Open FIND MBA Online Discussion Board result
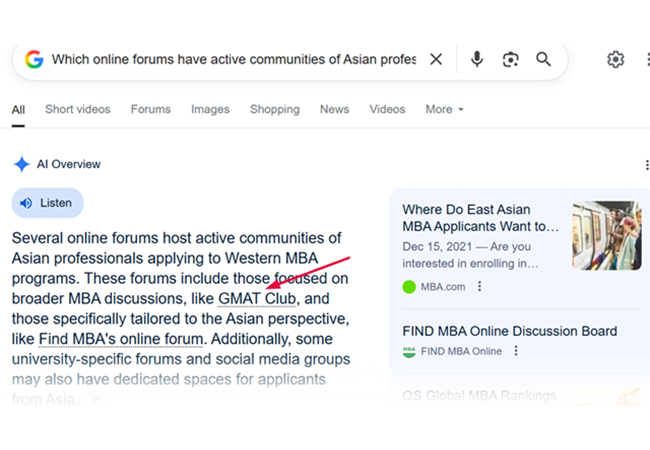 (x=509, y=331)
